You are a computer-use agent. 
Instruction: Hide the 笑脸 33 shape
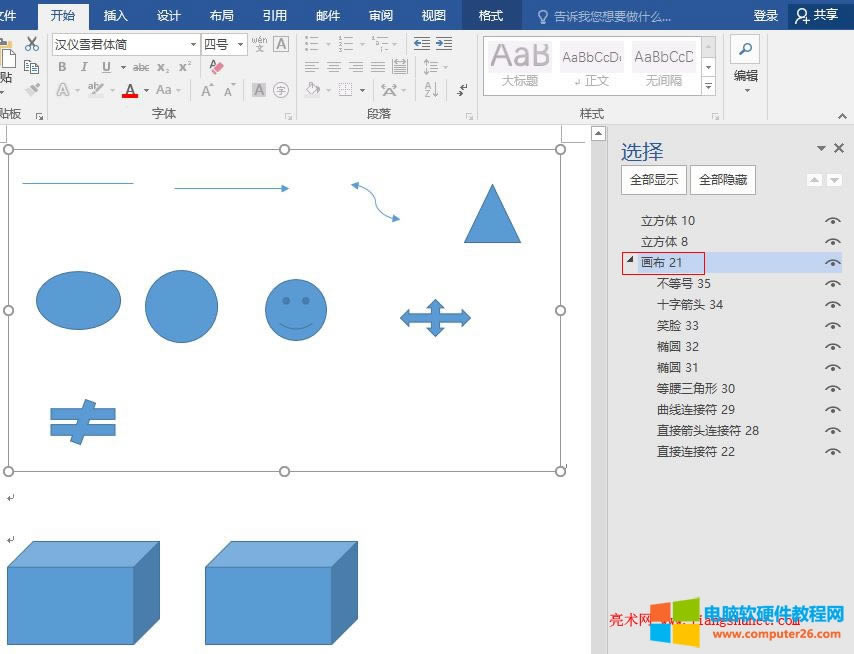click(x=833, y=324)
